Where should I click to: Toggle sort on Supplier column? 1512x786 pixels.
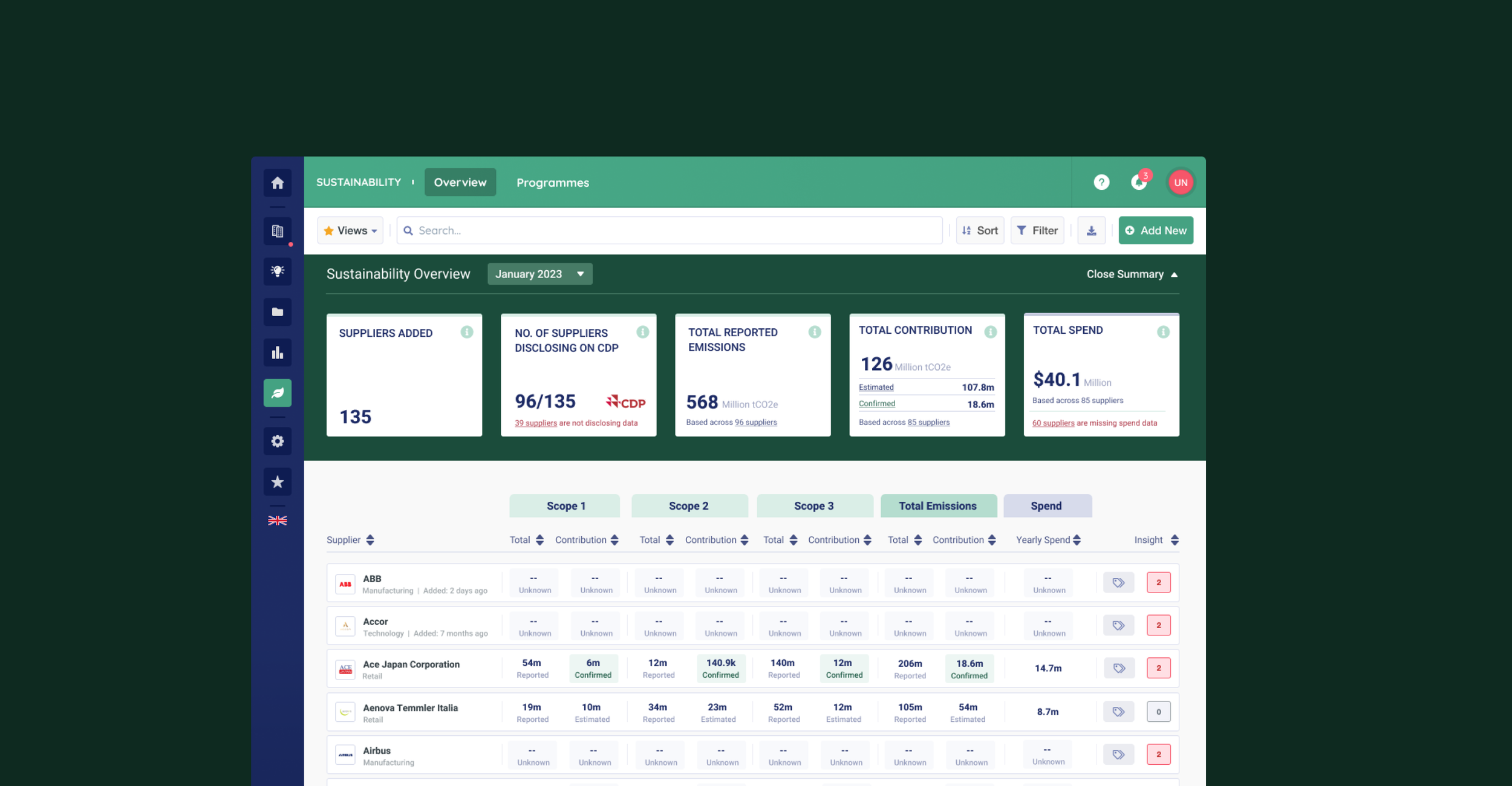pyautogui.click(x=370, y=540)
